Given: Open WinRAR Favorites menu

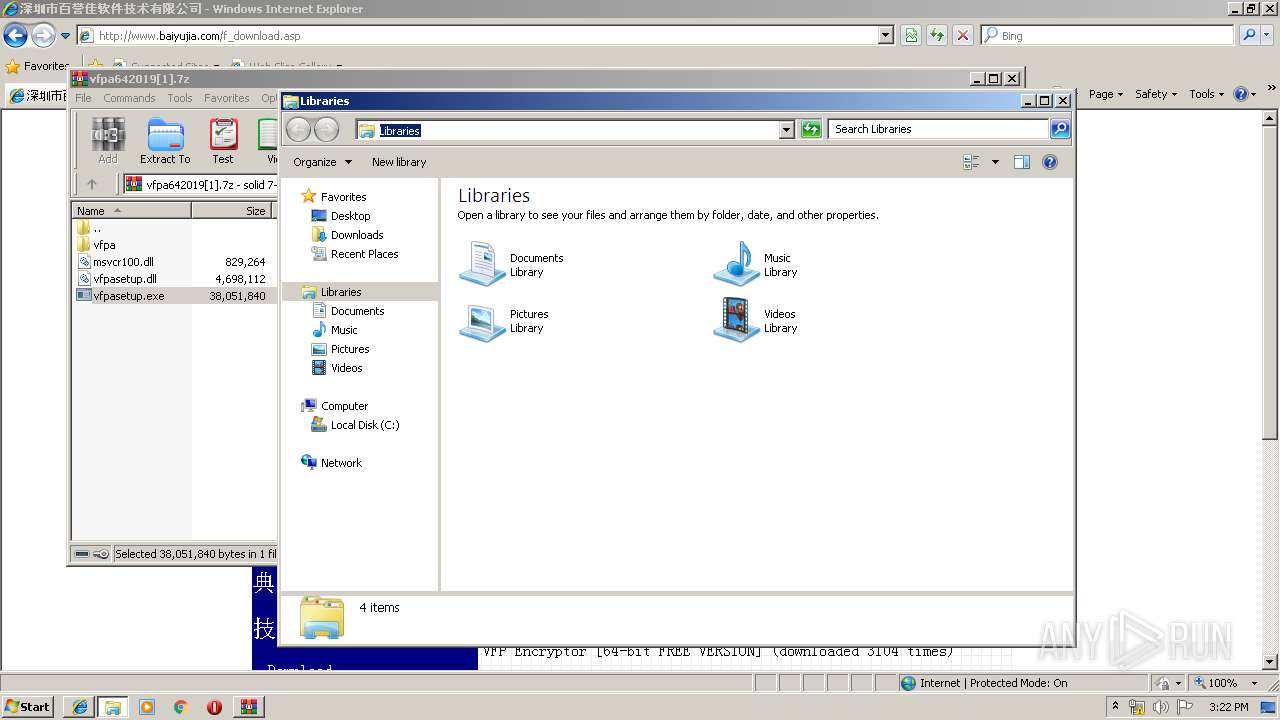Looking at the screenshot, I should coord(227,98).
